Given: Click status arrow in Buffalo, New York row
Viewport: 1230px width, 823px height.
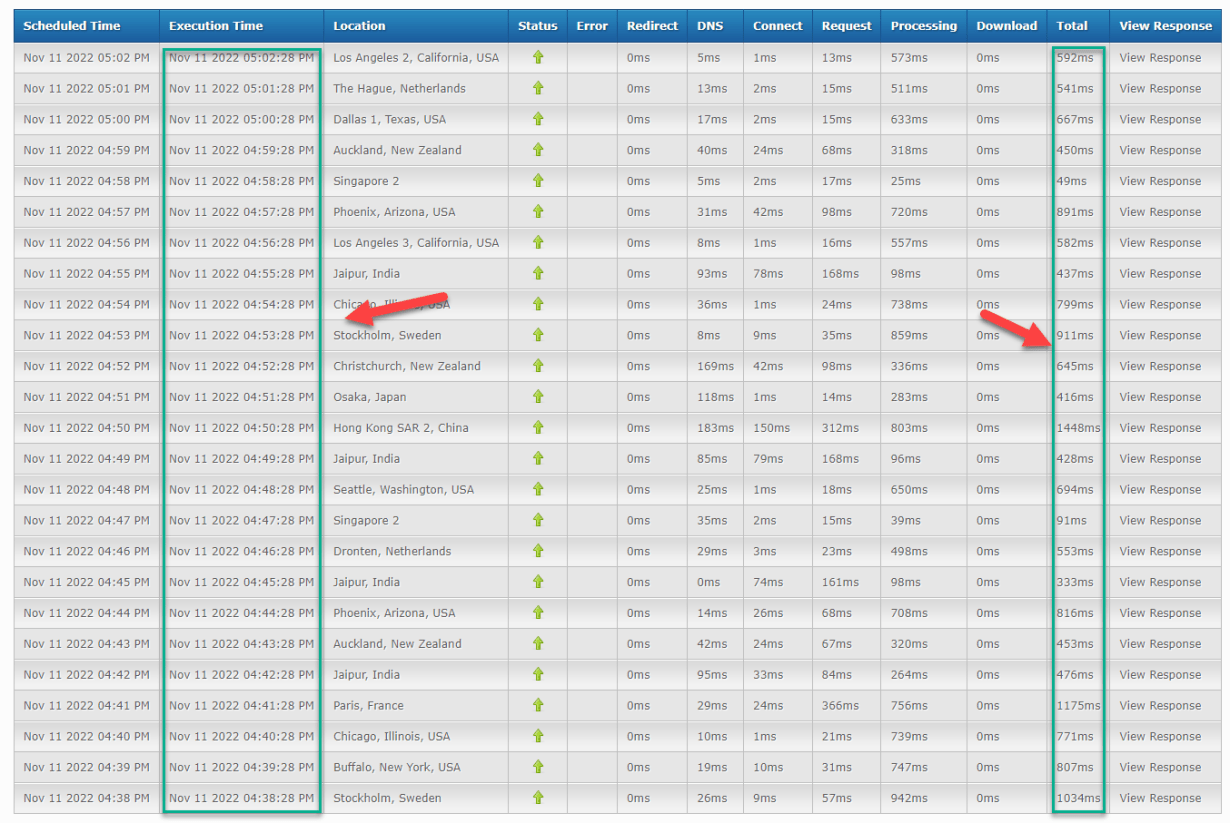Looking at the screenshot, I should 538,767.
